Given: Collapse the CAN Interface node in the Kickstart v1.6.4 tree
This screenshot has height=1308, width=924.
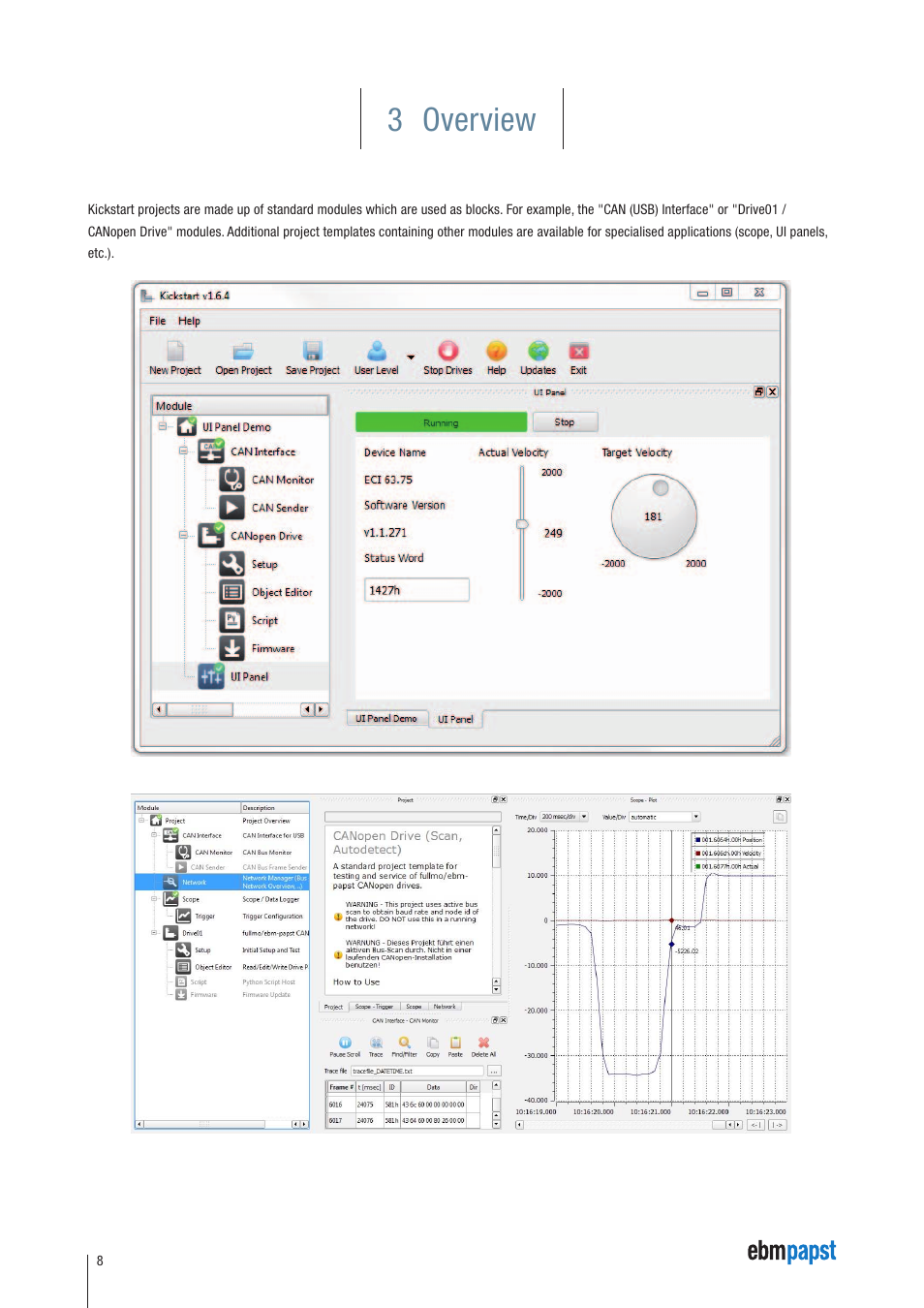Looking at the screenshot, I should 183,451.
